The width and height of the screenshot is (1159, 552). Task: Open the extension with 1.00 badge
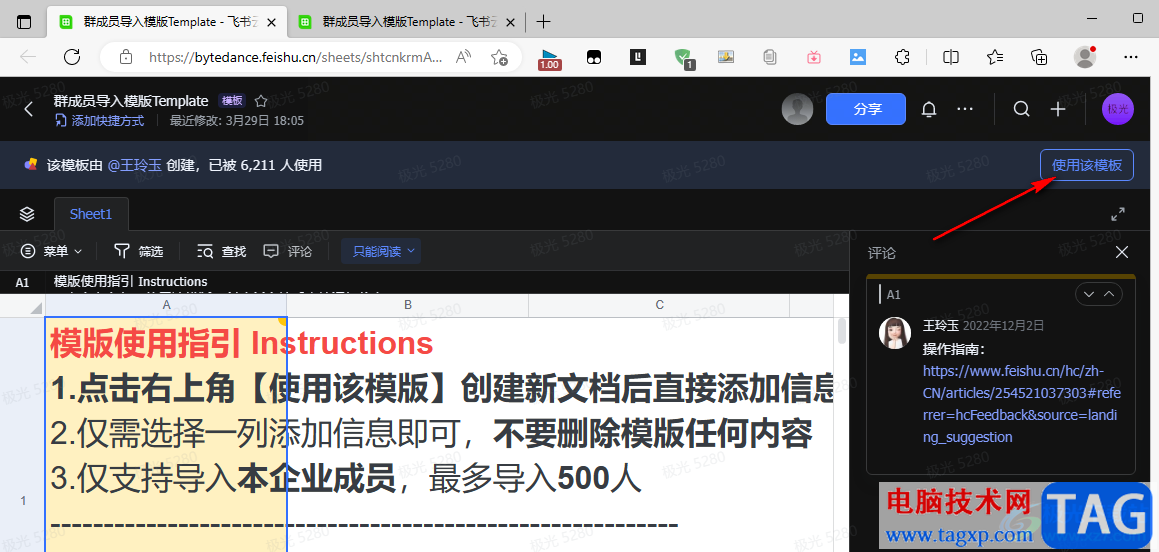tap(549, 58)
